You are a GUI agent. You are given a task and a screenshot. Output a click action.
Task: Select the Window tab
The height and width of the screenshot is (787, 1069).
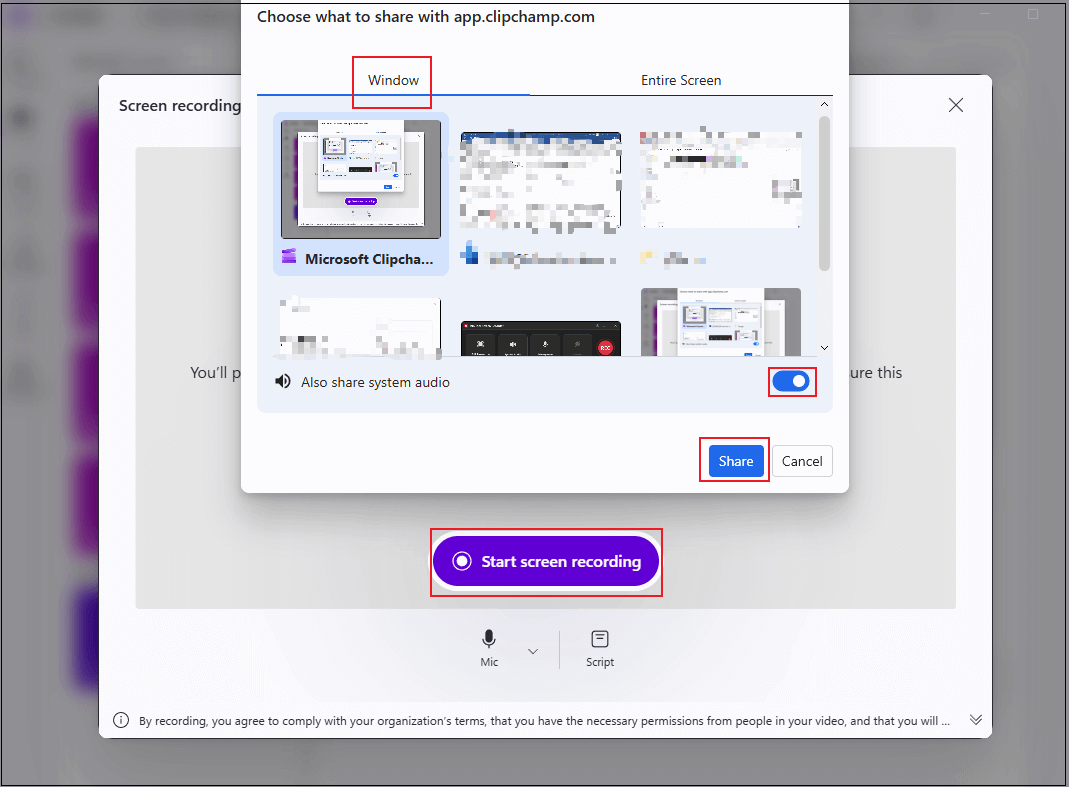(x=391, y=80)
